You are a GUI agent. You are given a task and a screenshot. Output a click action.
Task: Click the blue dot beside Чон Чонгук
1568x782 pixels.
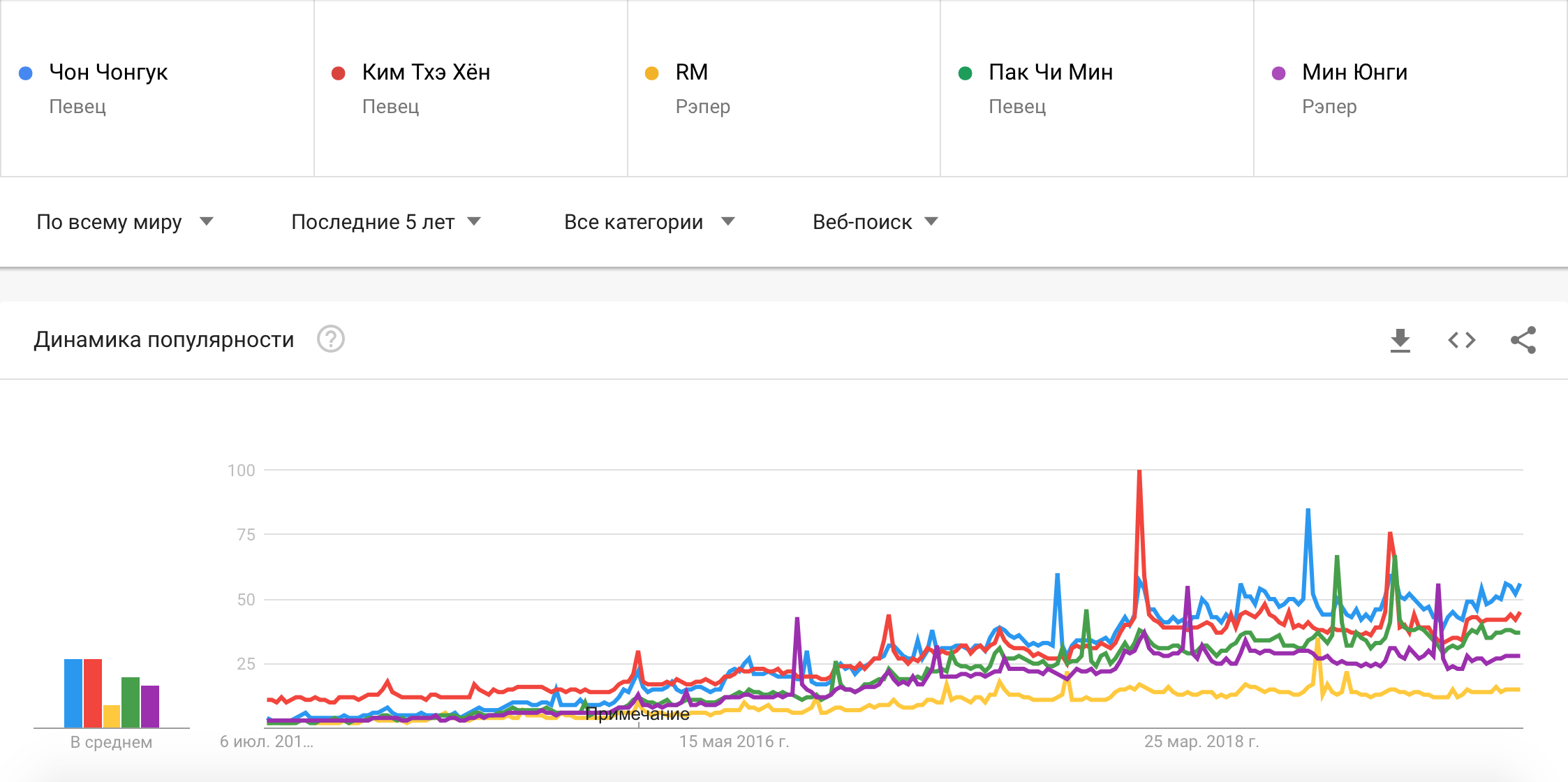[26, 73]
